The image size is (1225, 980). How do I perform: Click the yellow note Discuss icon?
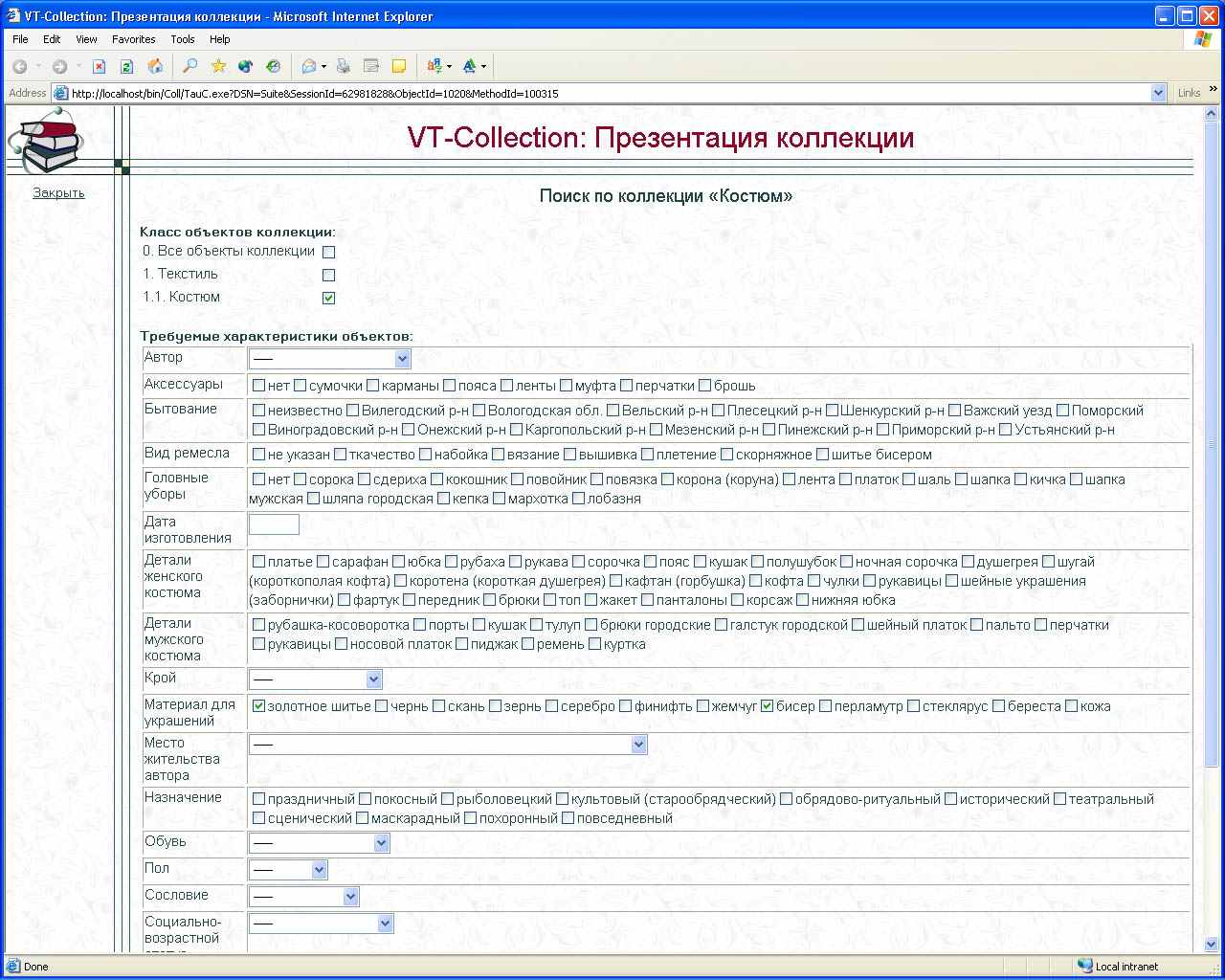pyautogui.click(x=399, y=66)
